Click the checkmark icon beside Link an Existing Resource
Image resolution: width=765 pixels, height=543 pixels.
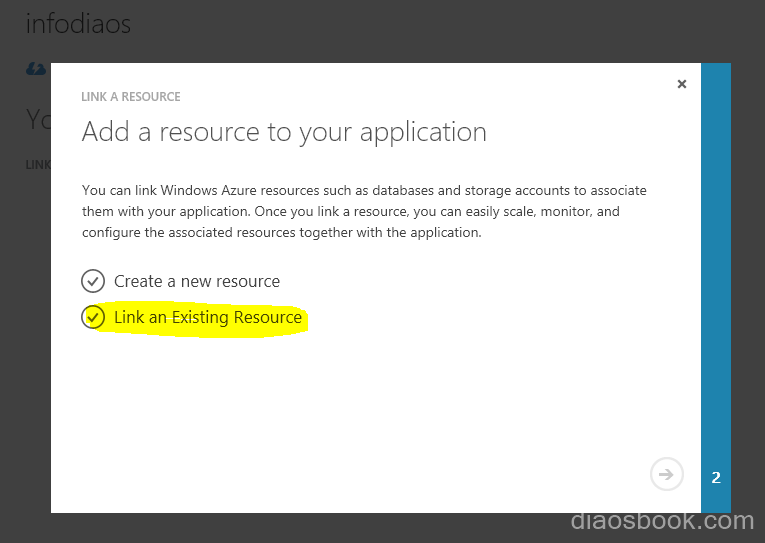(93, 318)
